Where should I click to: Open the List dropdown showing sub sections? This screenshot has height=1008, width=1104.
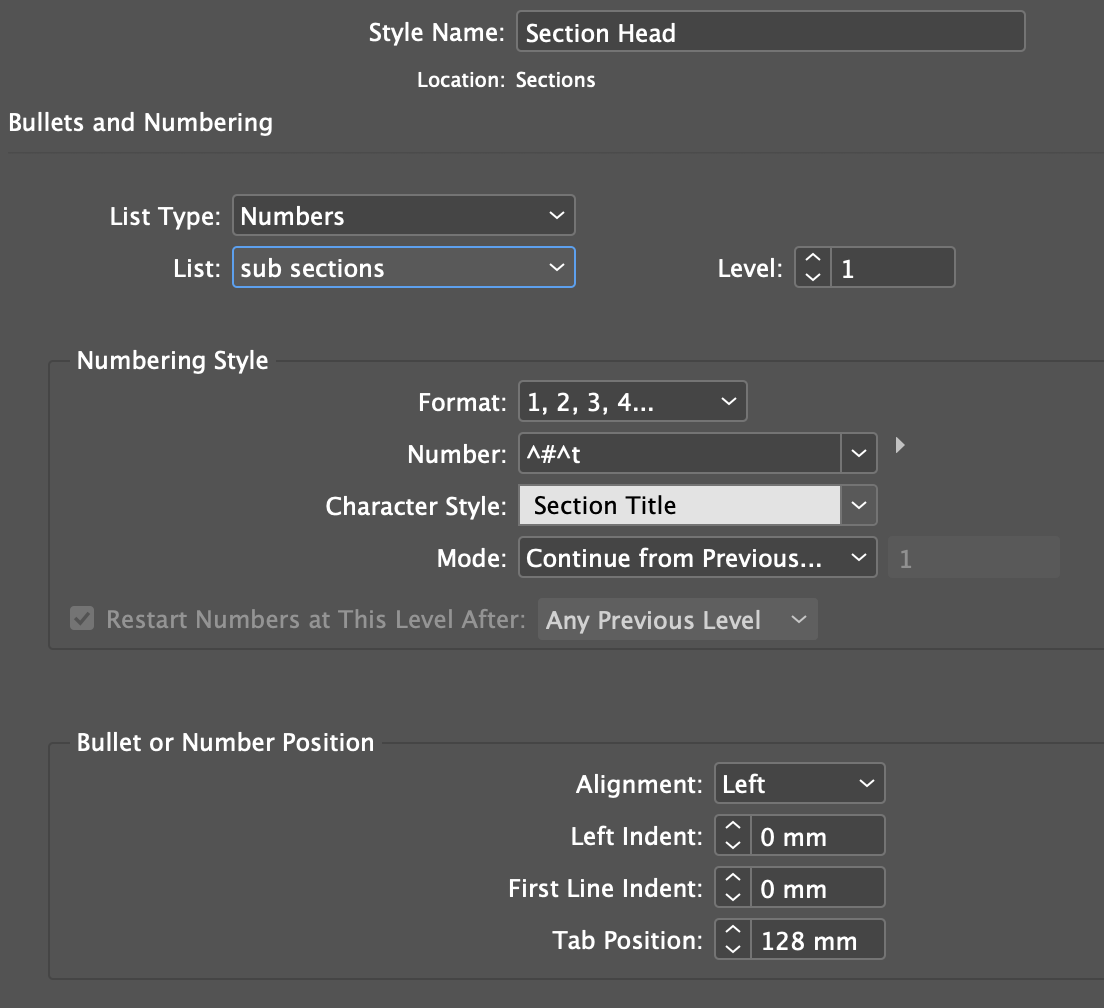coord(403,268)
